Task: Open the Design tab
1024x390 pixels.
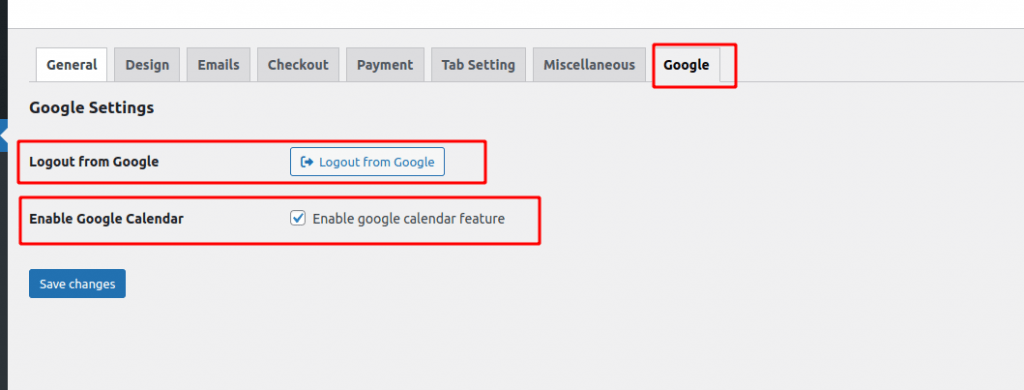Action: point(147,65)
